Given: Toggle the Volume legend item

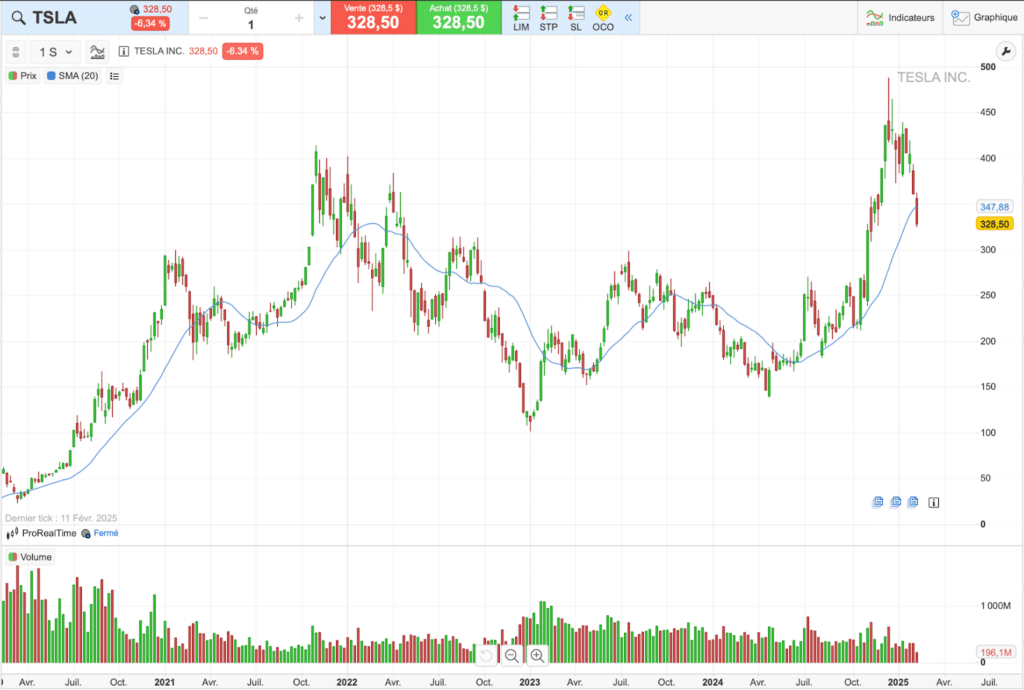Looking at the screenshot, I should (x=30, y=557).
